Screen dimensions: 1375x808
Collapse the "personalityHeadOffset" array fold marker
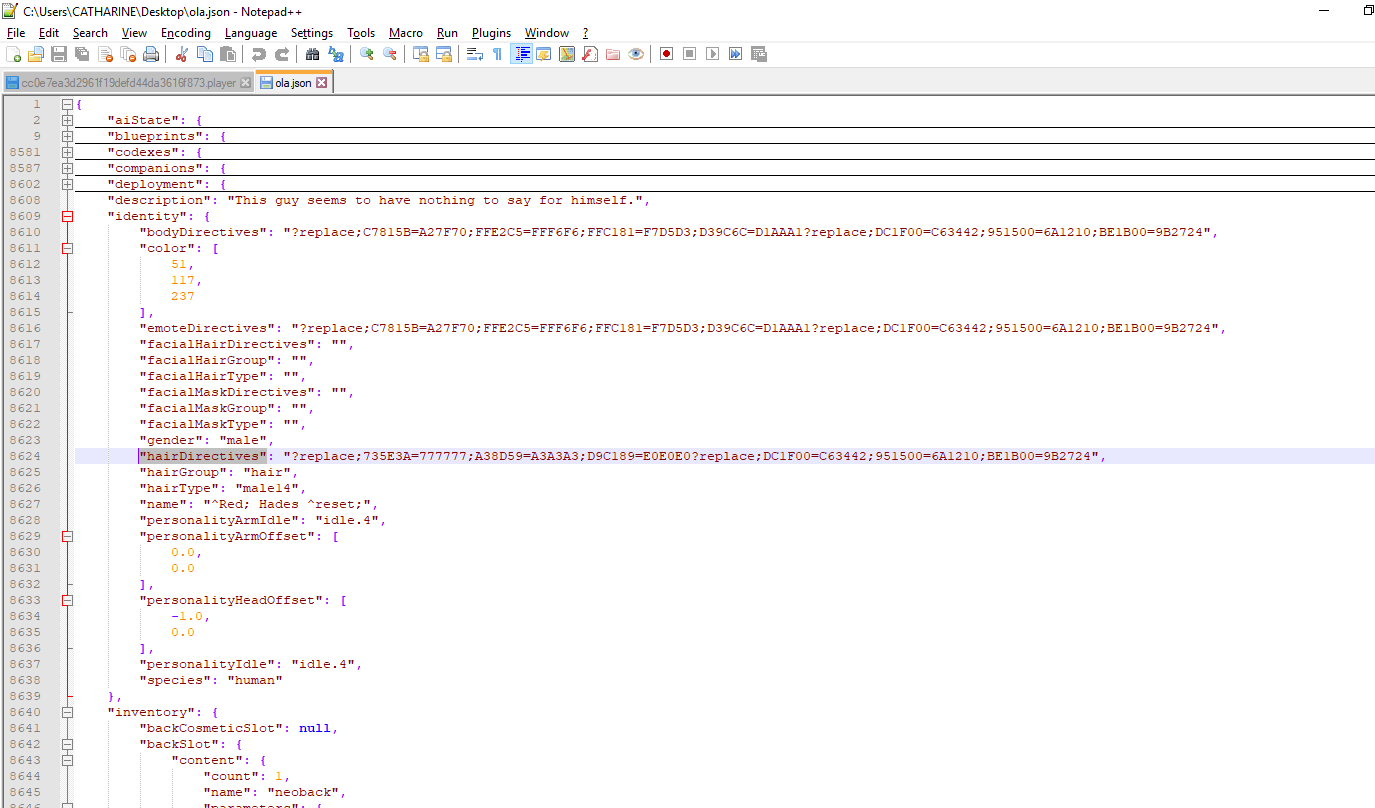click(68, 600)
